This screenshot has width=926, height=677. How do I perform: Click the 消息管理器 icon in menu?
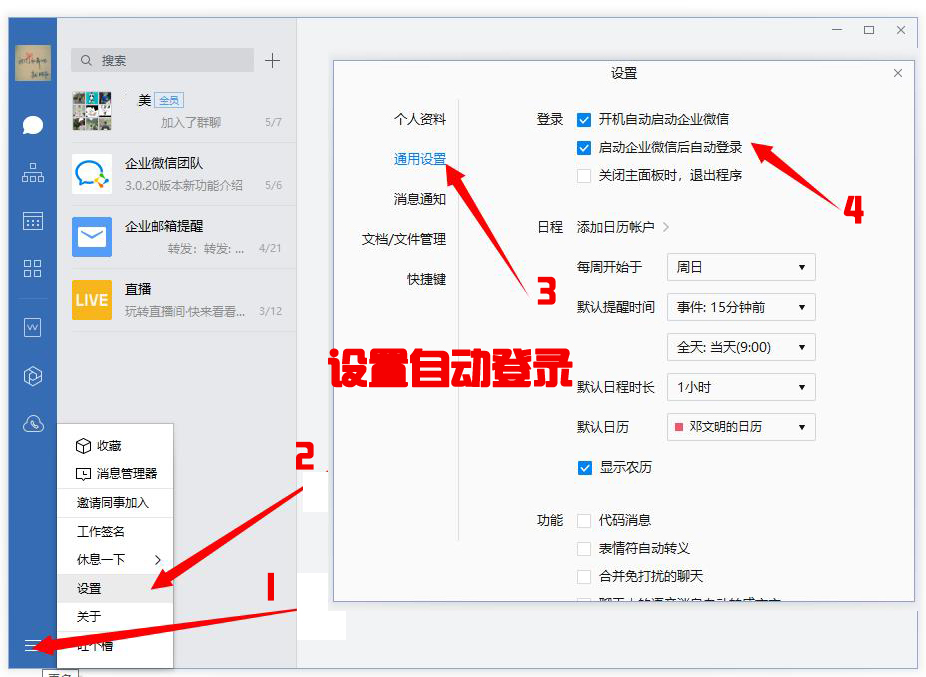click(83, 474)
